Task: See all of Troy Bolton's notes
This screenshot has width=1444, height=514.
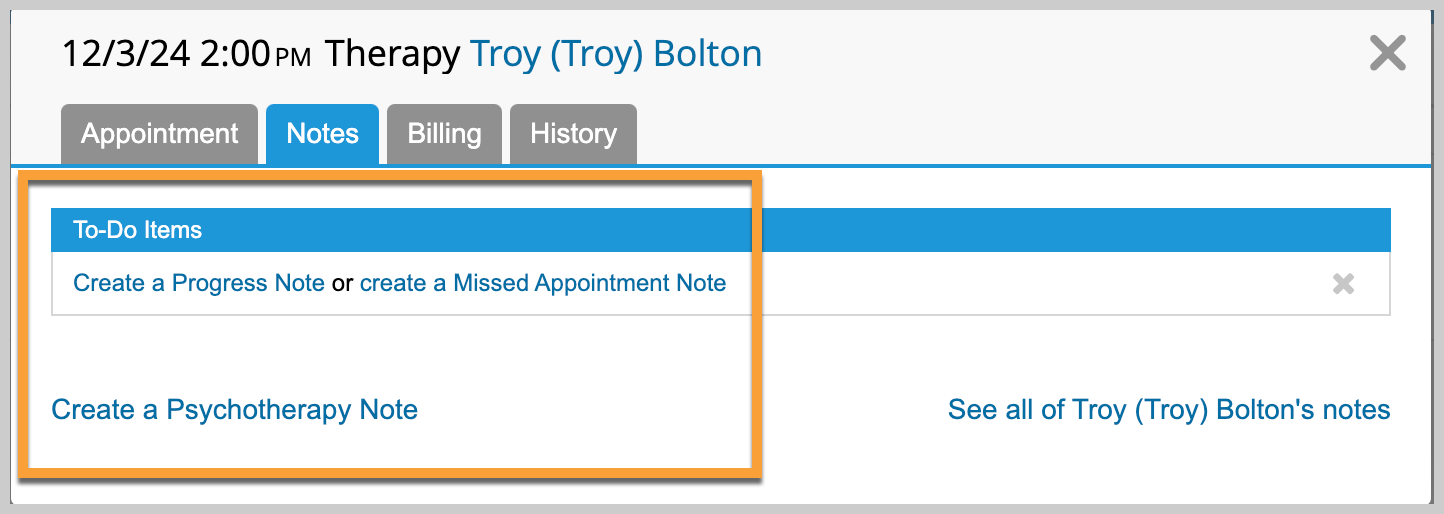Action: pos(1168,409)
